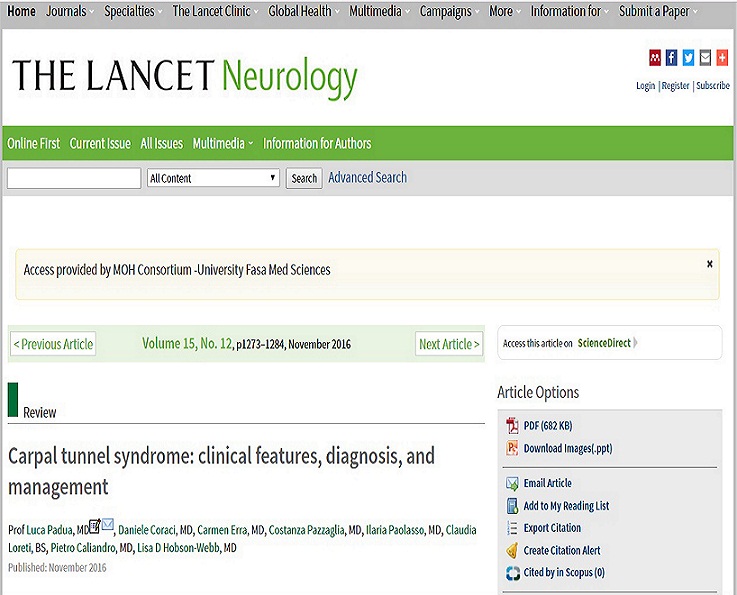The width and height of the screenshot is (737, 595).
Task: Click the Search button
Action: tap(304, 179)
